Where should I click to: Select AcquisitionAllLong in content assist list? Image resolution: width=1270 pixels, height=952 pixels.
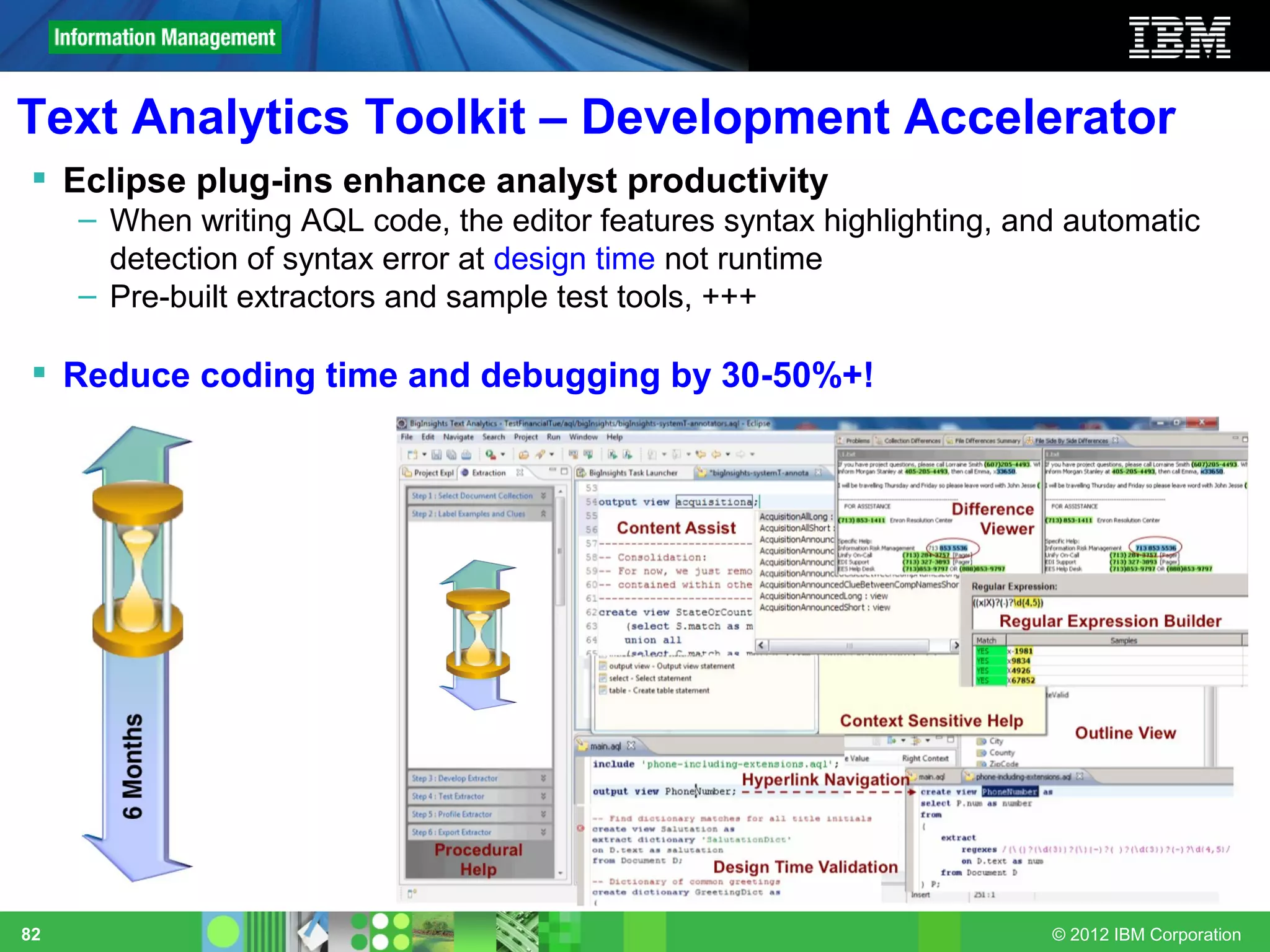(x=793, y=517)
